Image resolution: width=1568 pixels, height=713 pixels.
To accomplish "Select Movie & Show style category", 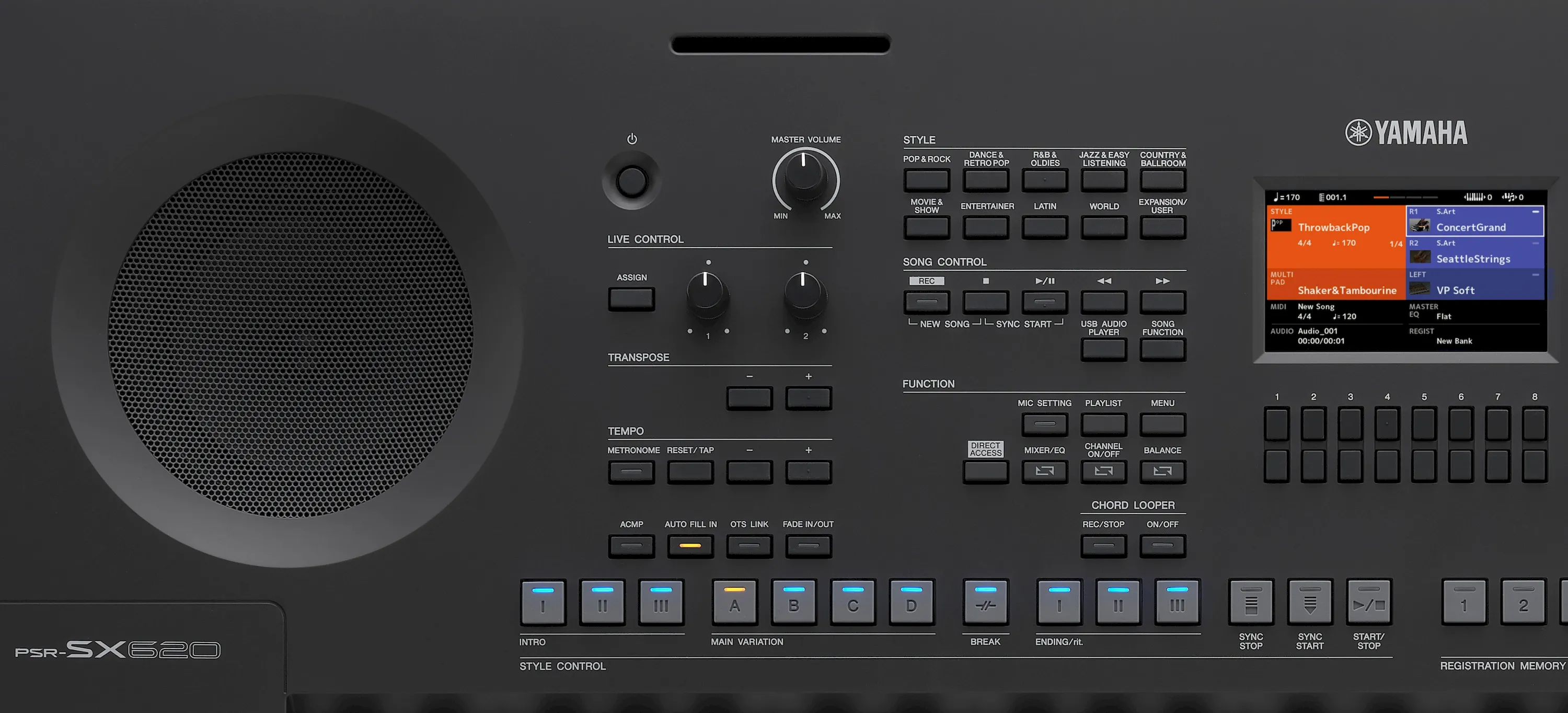I will click(927, 228).
